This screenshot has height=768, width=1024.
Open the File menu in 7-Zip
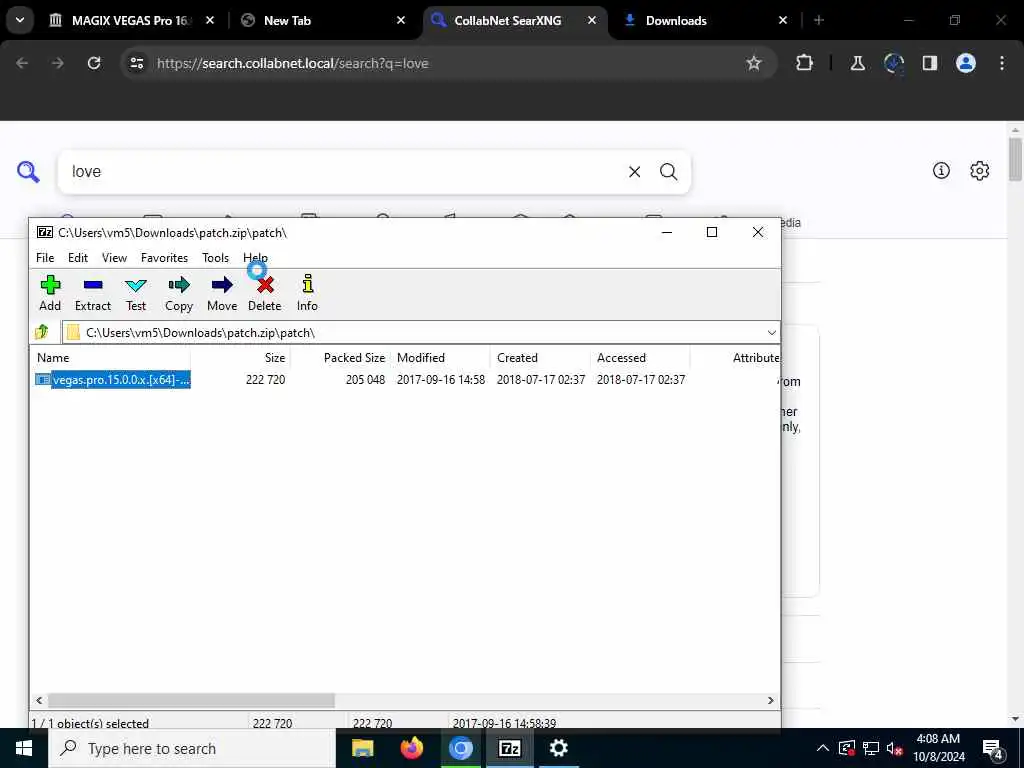coord(45,258)
